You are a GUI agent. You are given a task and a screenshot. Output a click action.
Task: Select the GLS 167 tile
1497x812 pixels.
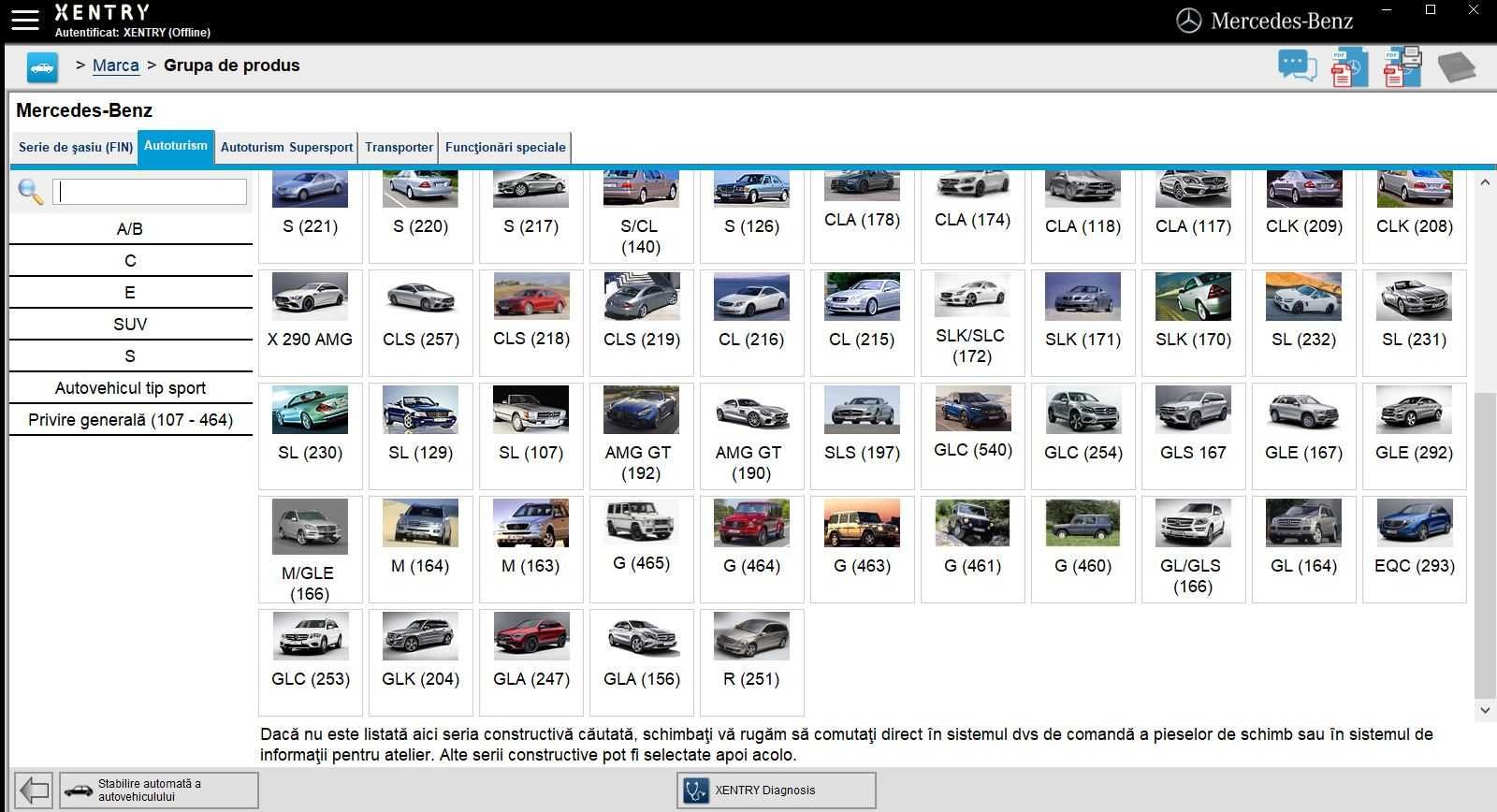tap(1193, 436)
